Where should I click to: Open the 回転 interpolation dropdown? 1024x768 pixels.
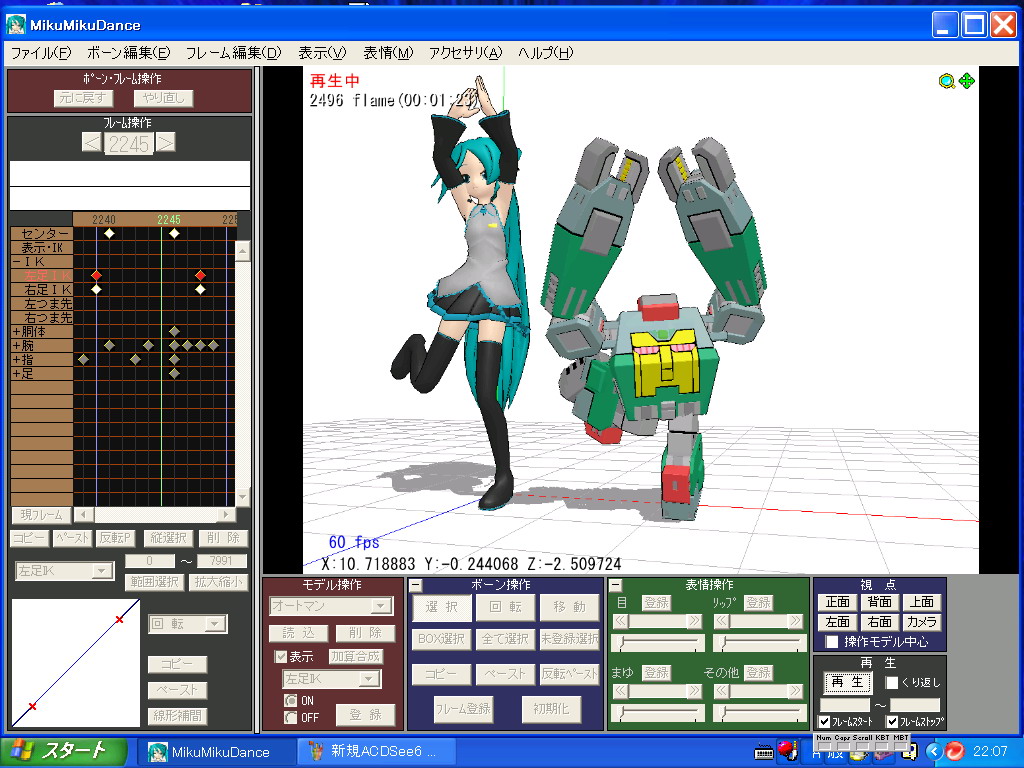pos(214,624)
